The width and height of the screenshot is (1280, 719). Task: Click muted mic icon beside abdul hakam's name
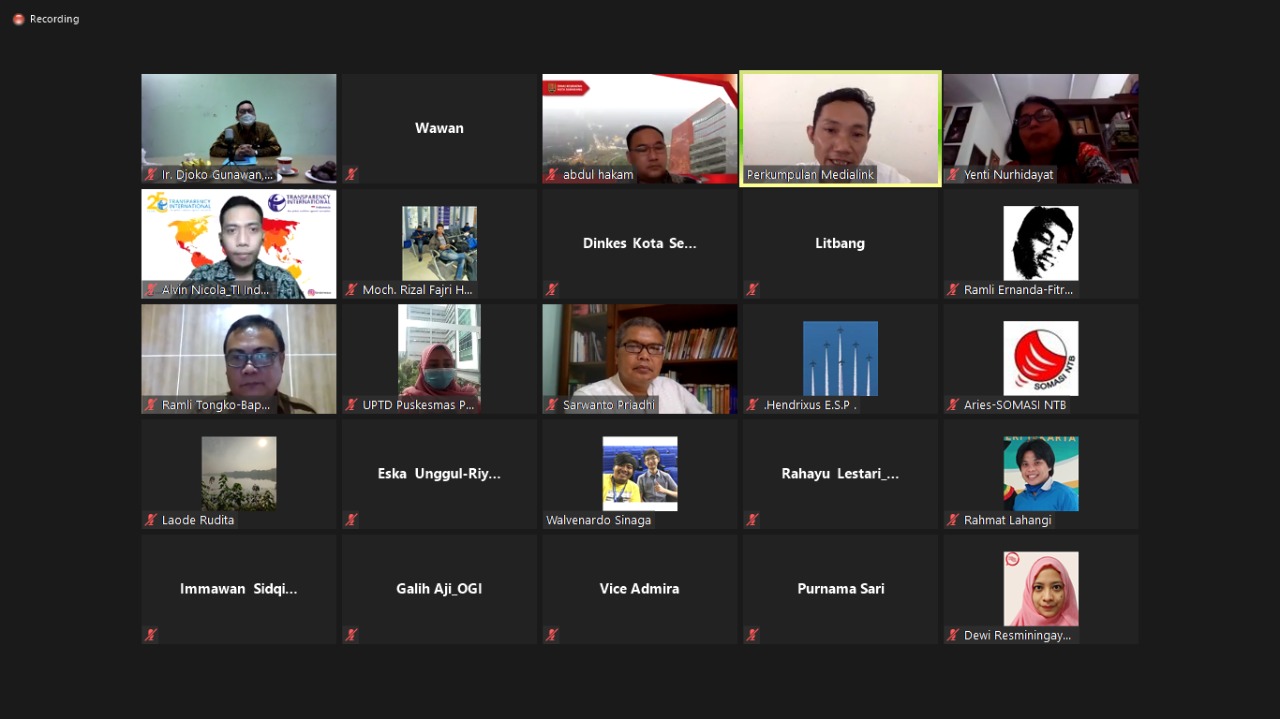coord(552,174)
